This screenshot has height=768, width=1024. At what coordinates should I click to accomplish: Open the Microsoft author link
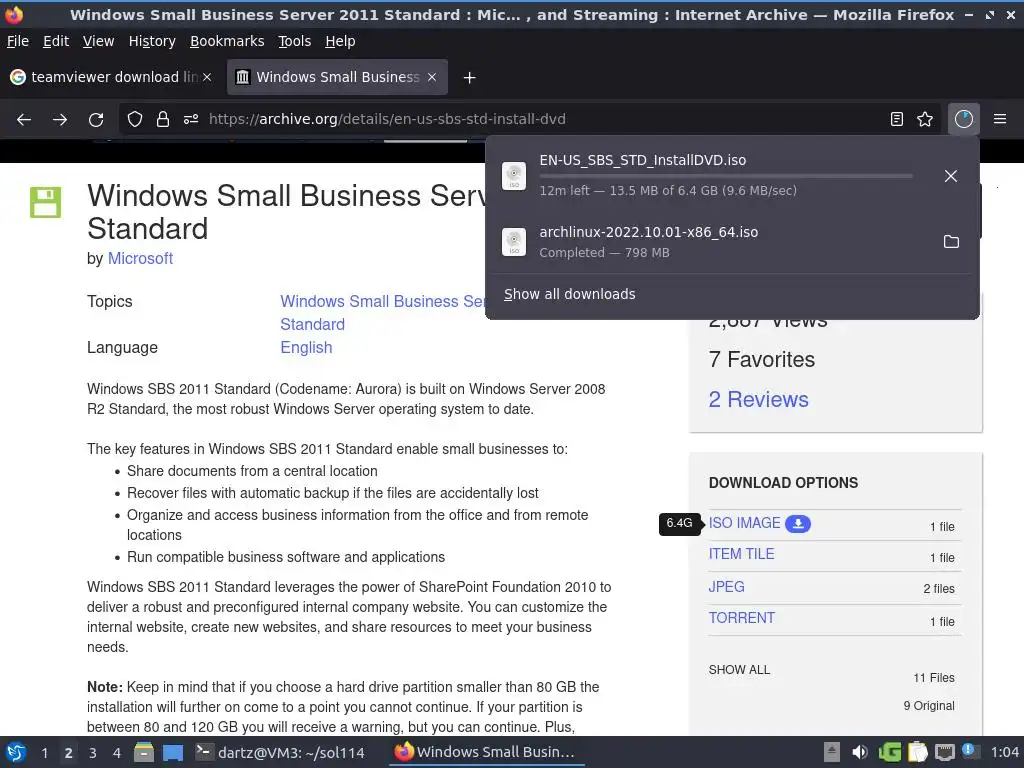click(140, 259)
